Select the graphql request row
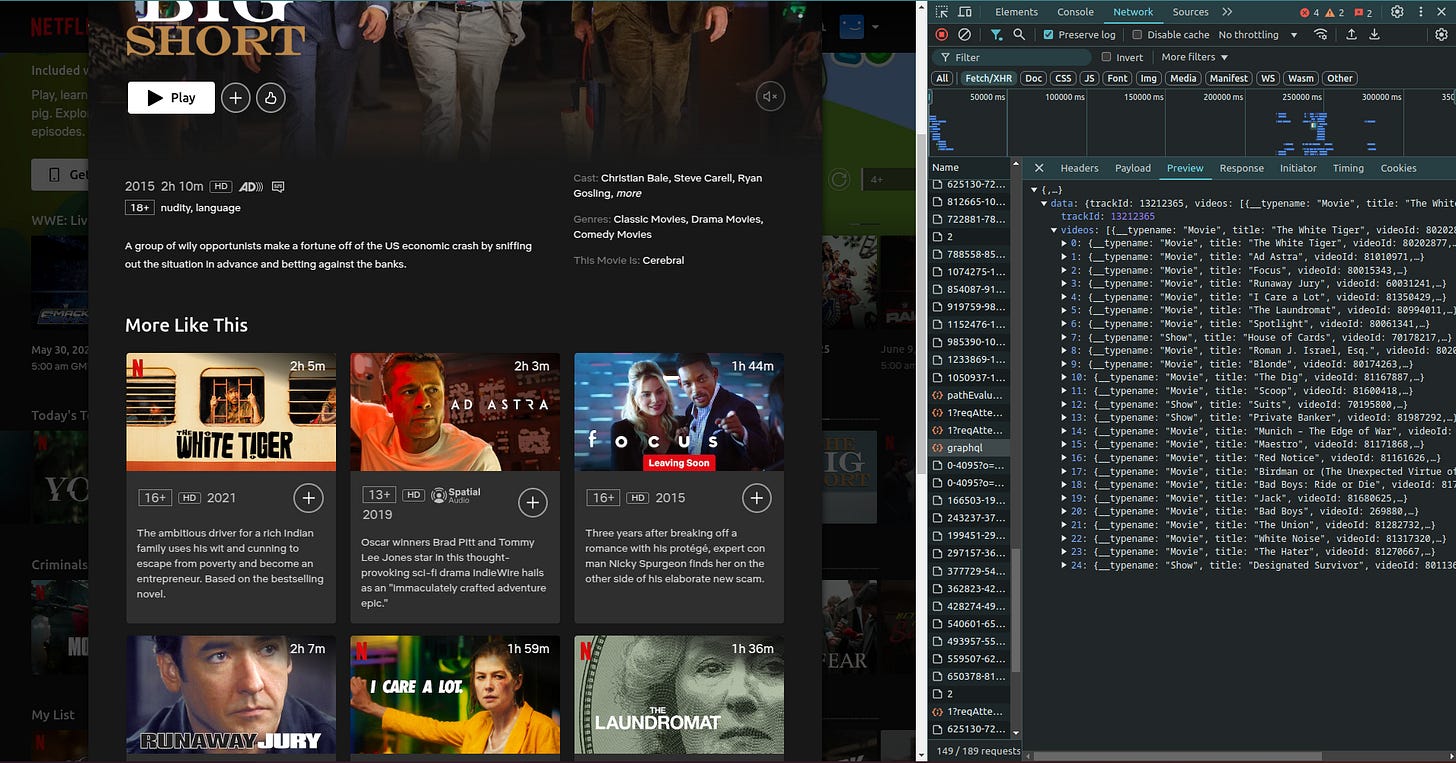Screen dimensions: 1456x763 click(x=969, y=448)
